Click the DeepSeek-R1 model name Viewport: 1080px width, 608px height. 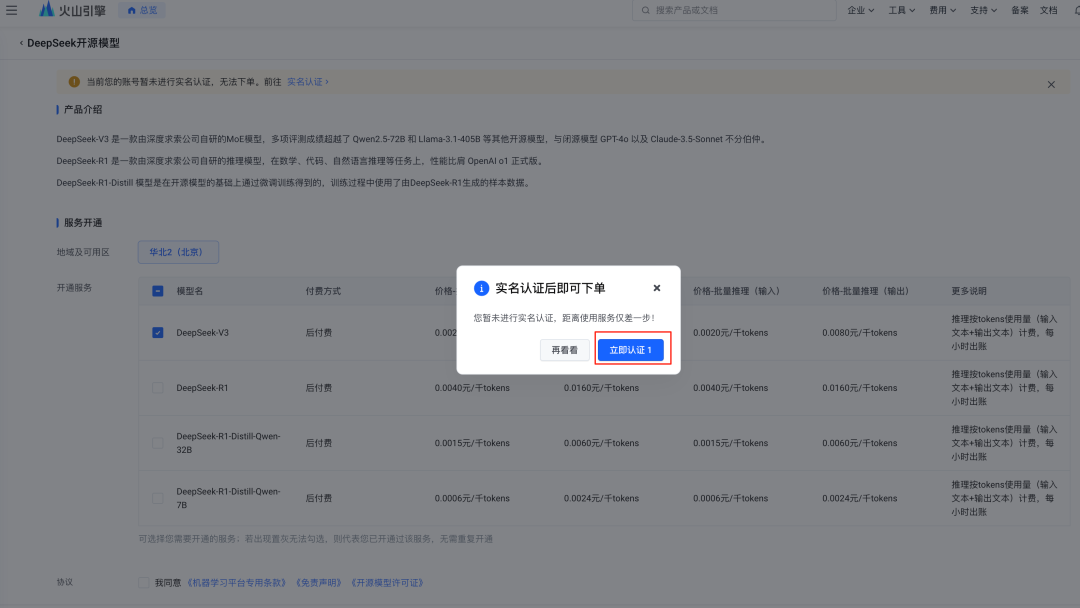tap(202, 388)
